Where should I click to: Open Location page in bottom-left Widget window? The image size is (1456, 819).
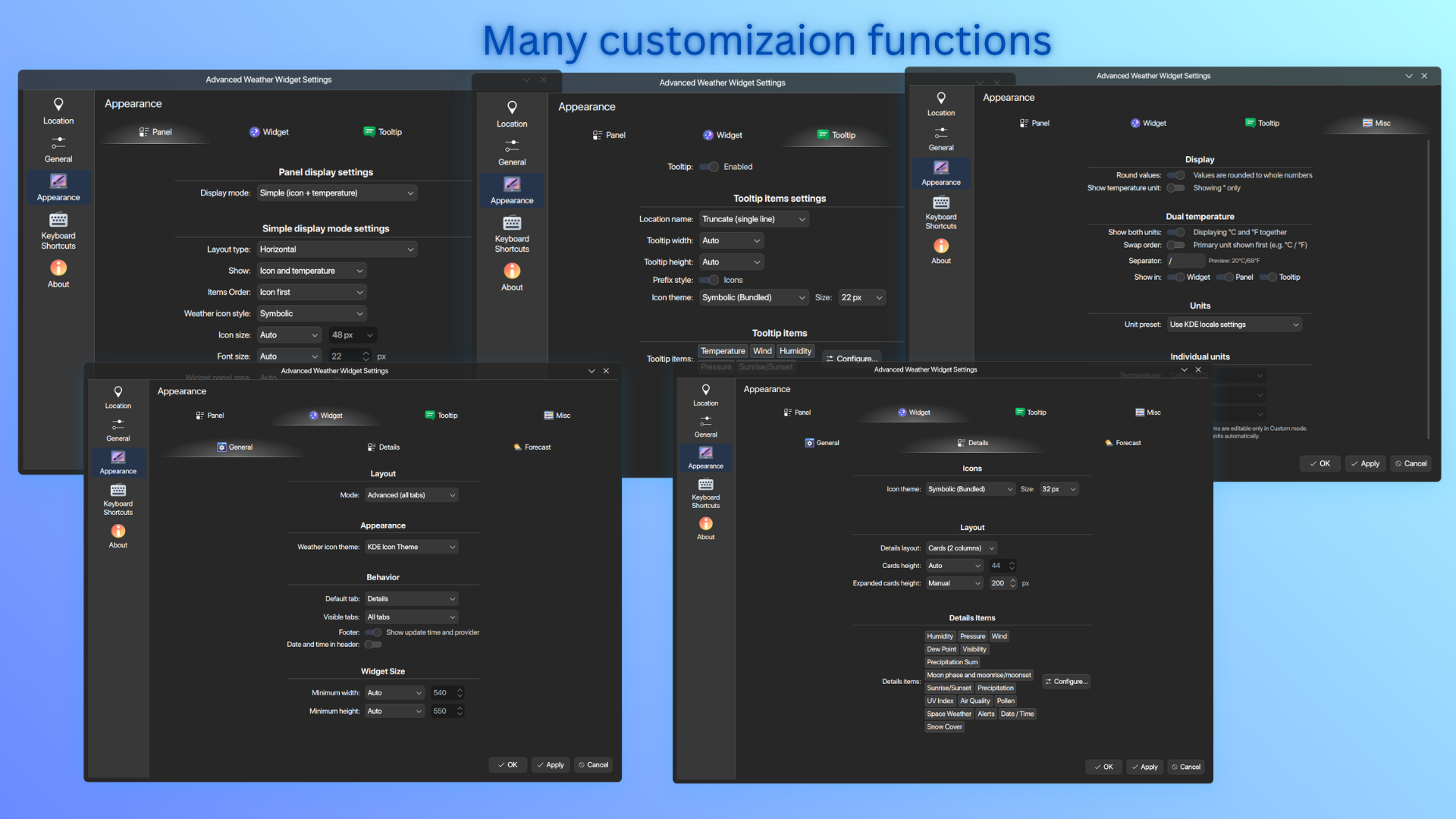(118, 397)
